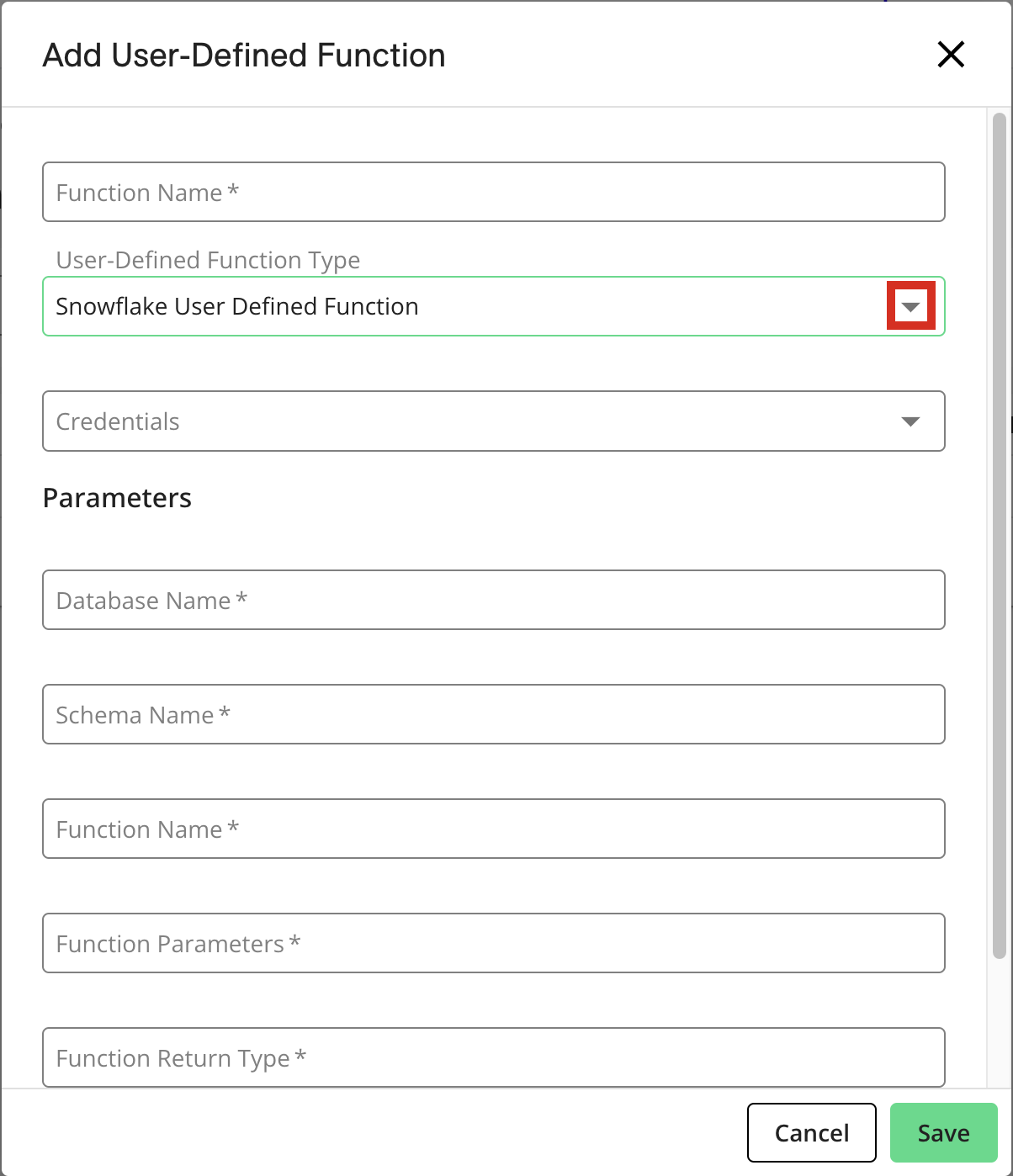
Task: Click the User-Defined Function Type label
Action: (208, 260)
